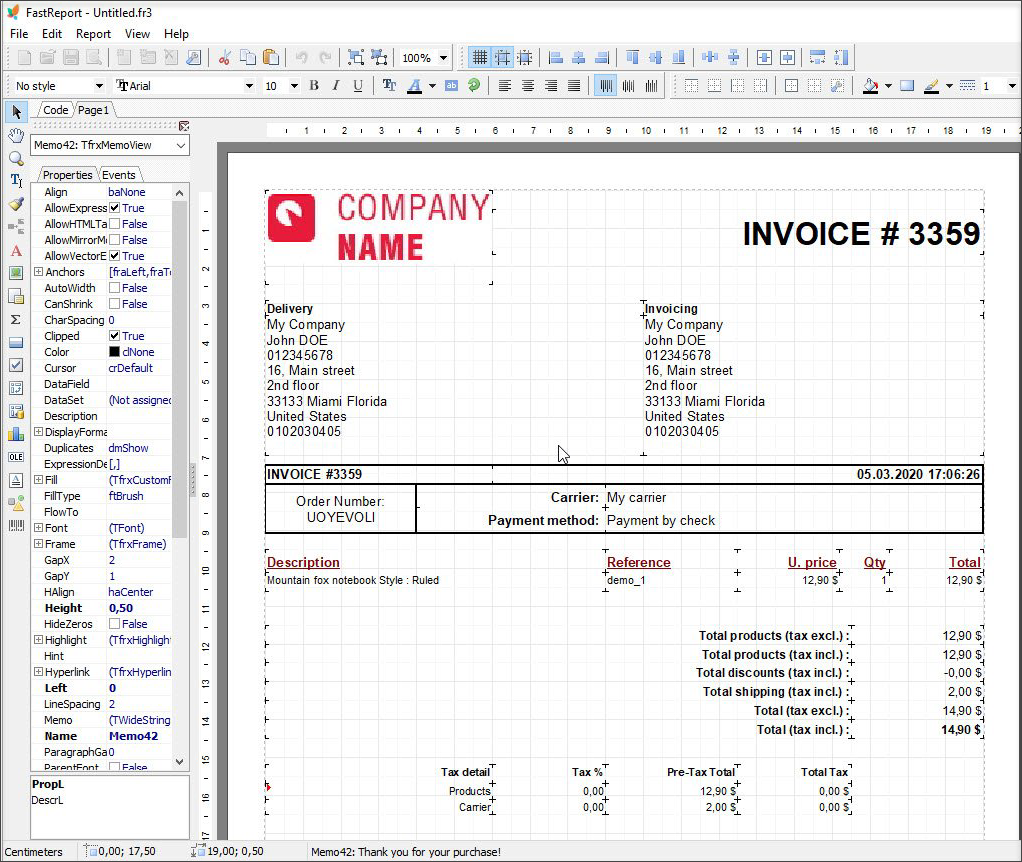Apply bold formatting
This screenshot has width=1022, height=862.
[314, 85]
